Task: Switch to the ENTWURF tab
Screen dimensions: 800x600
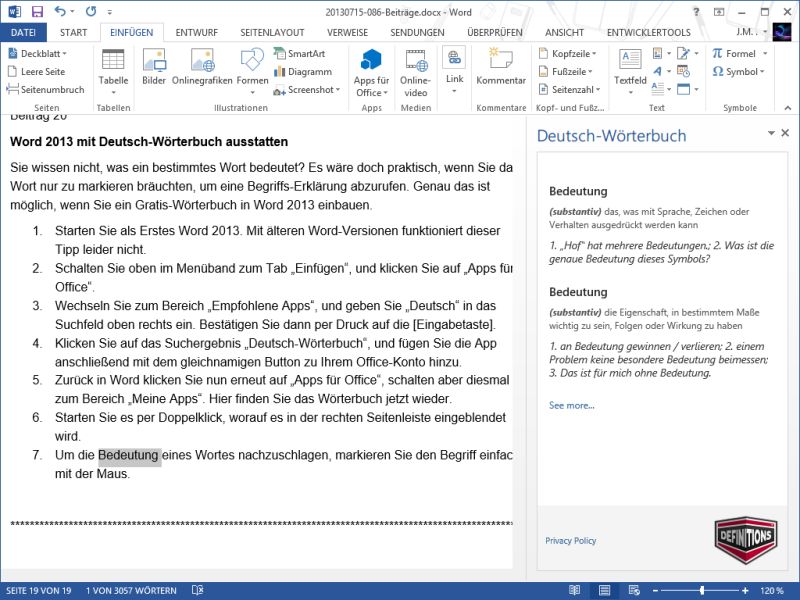Action: (x=196, y=32)
